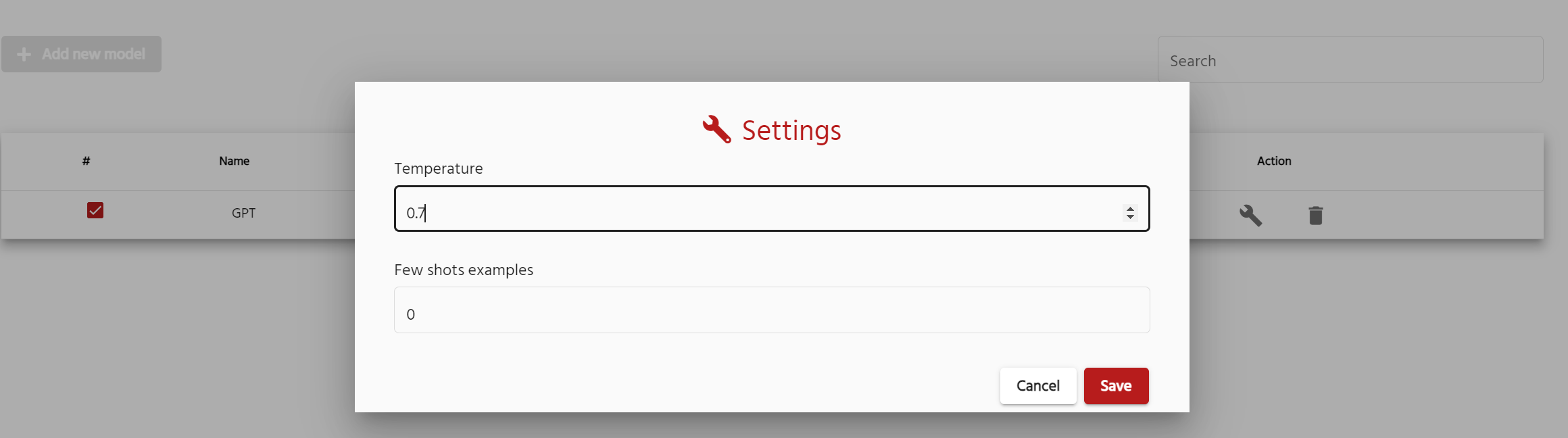Click the Name column header
1568x438 pixels.
point(234,161)
